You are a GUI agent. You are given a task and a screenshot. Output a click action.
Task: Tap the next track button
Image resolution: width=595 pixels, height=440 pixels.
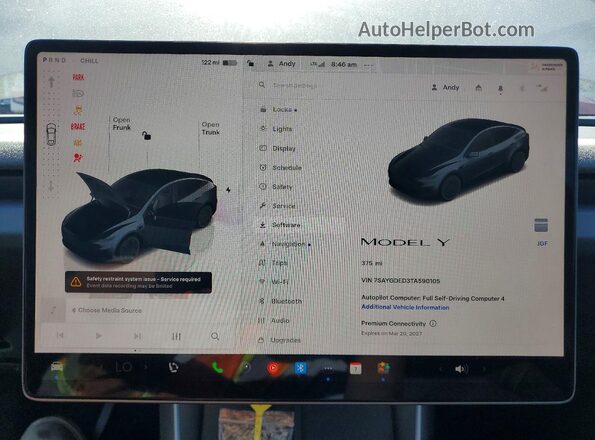click(x=137, y=336)
